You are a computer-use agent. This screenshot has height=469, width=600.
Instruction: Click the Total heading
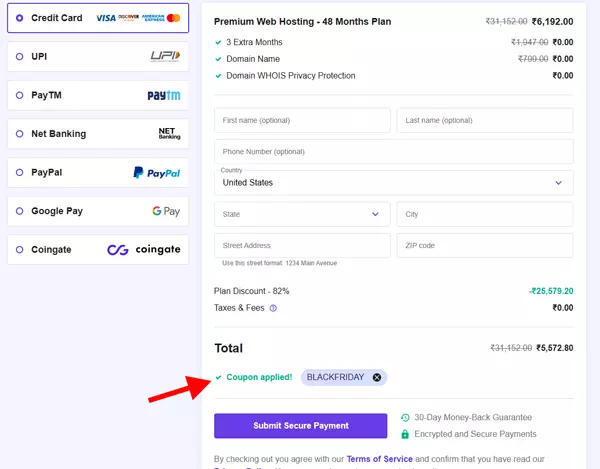tap(228, 348)
